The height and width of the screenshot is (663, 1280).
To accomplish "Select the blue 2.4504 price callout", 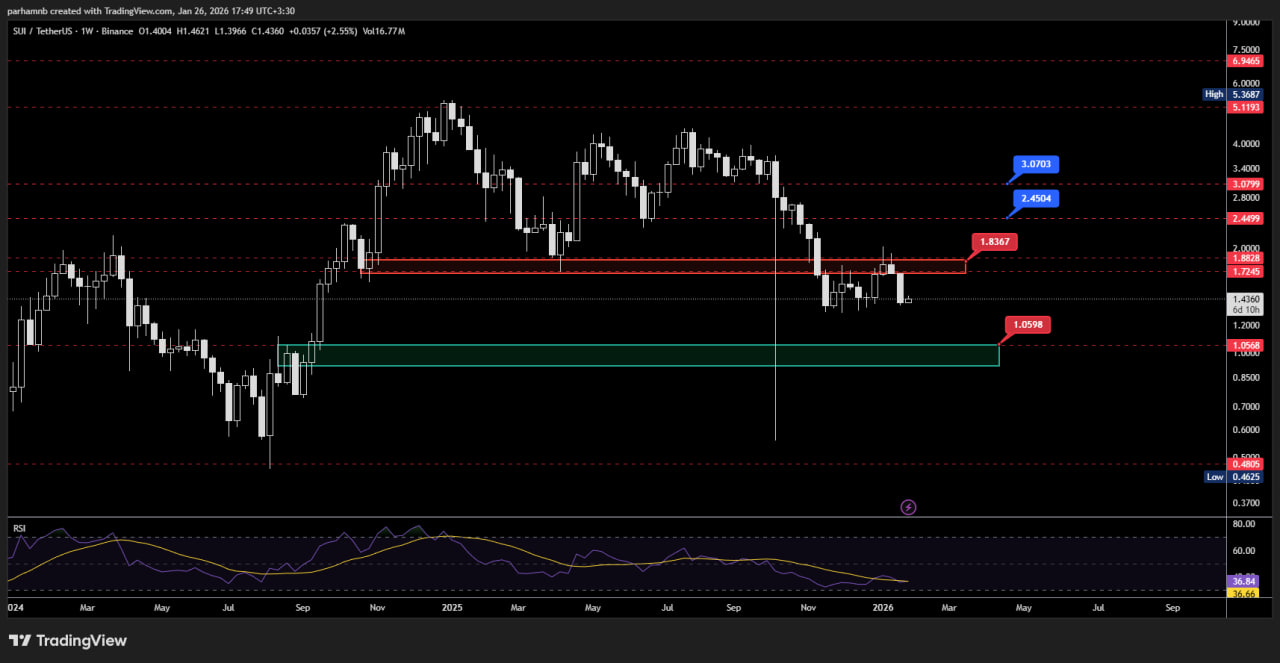I will tap(1035, 199).
